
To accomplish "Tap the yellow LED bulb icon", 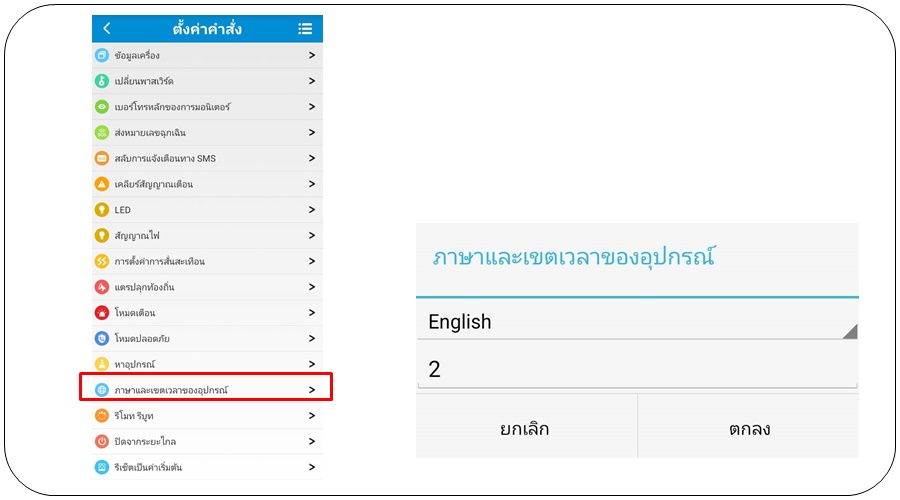I will click(101, 210).
